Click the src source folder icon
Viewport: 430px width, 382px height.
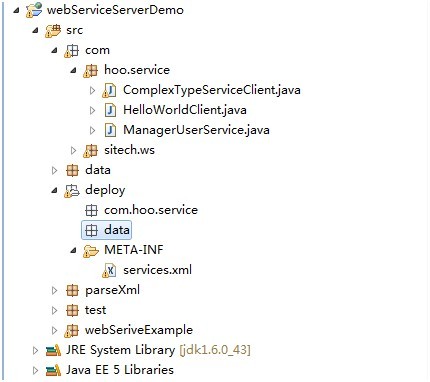click(53, 30)
